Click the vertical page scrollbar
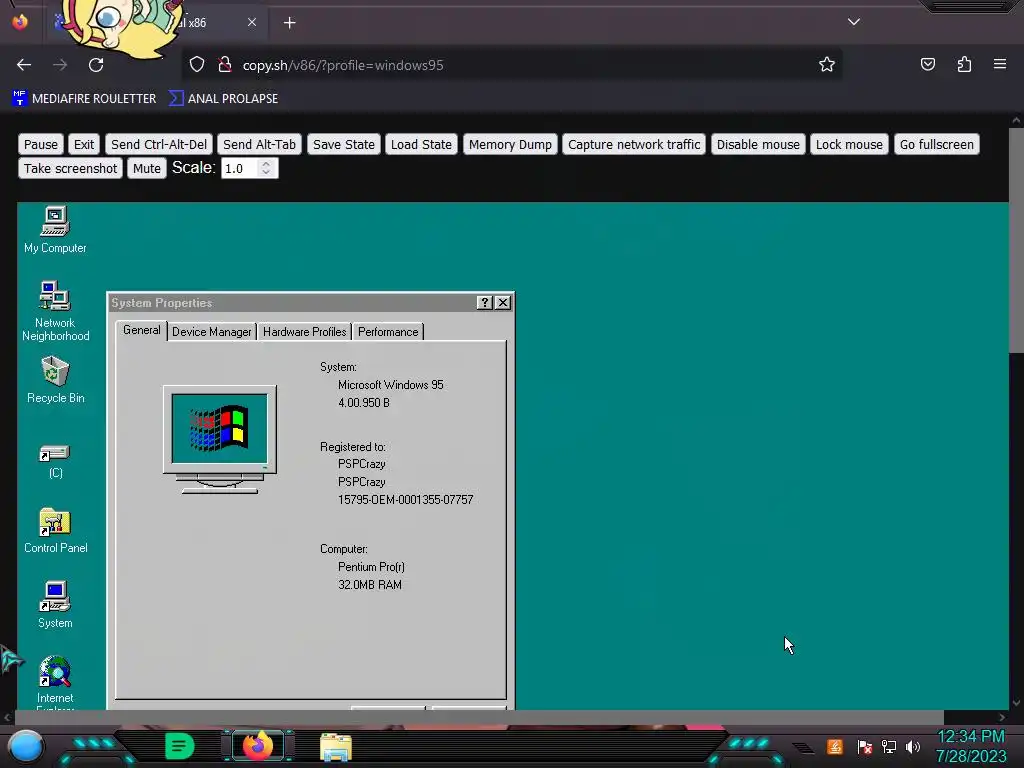The width and height of the screenshot is (1024, 768). click(1016, 240)
